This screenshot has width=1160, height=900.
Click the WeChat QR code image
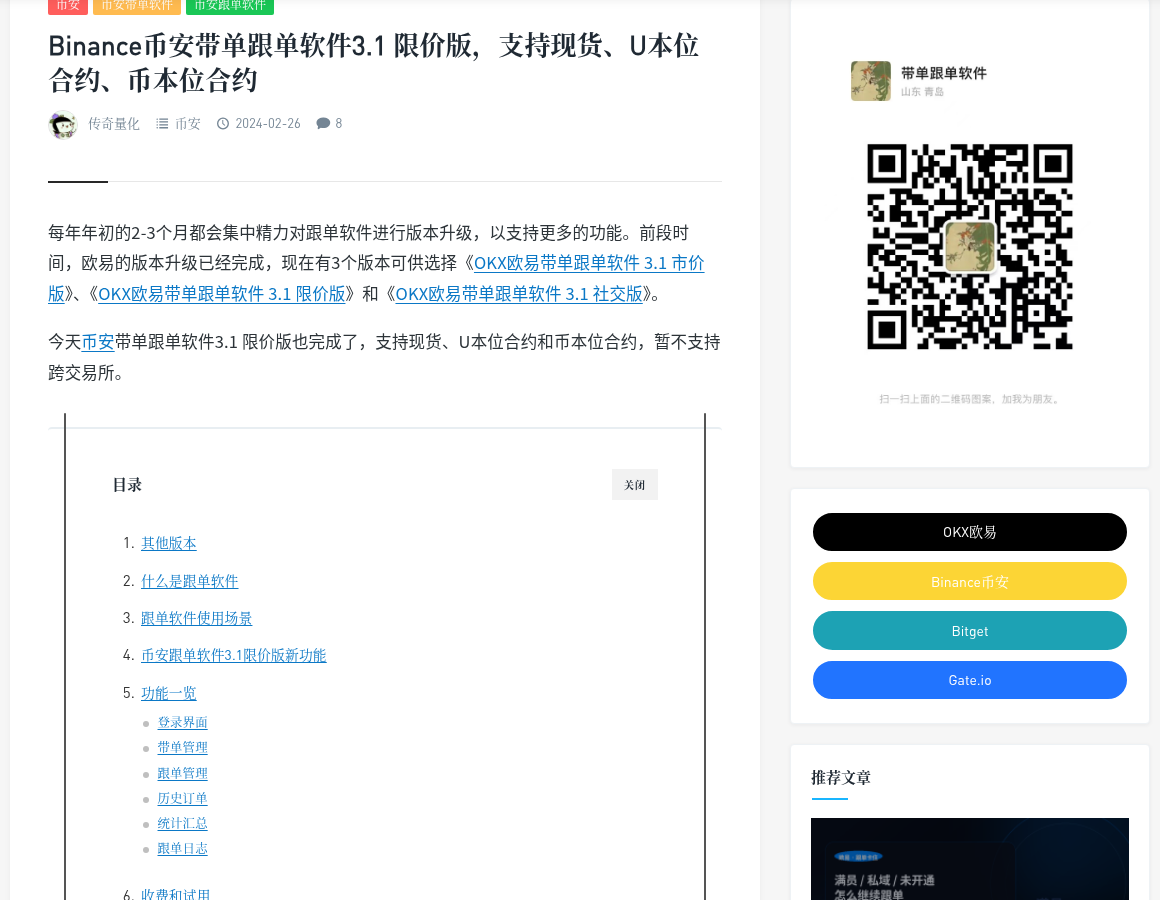click(970, 246)
